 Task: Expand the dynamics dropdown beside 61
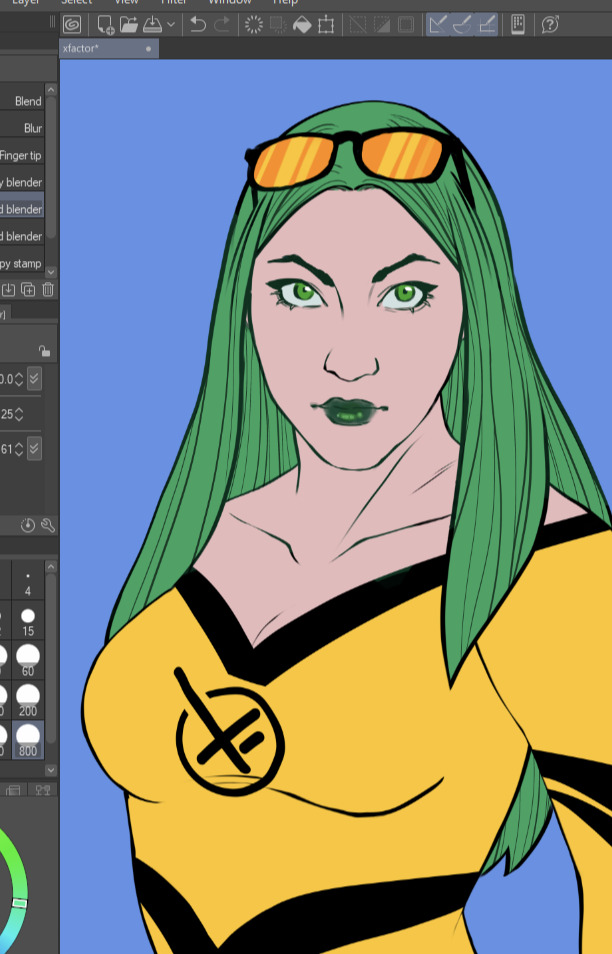[34, 449]
